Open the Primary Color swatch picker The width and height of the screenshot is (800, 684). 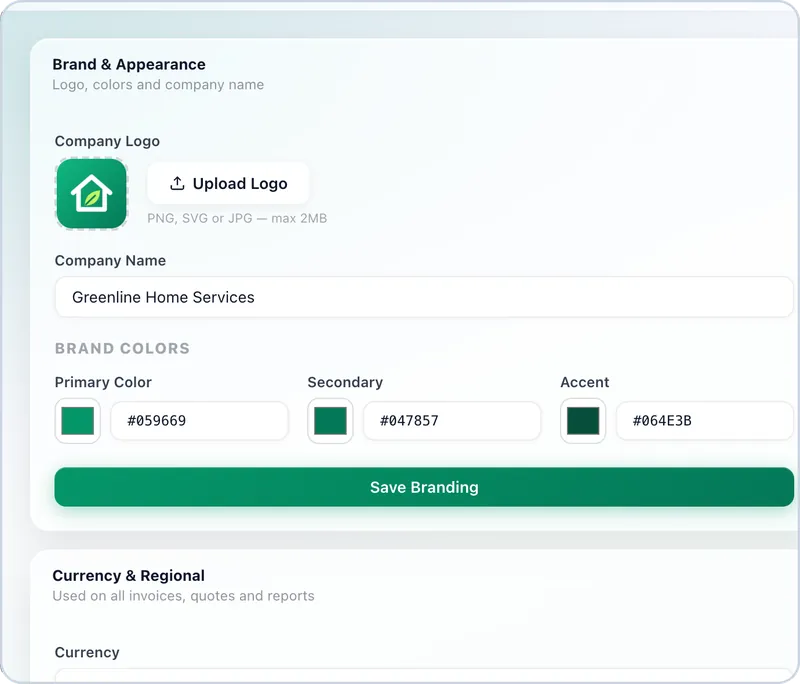click(x=78, y=421)
